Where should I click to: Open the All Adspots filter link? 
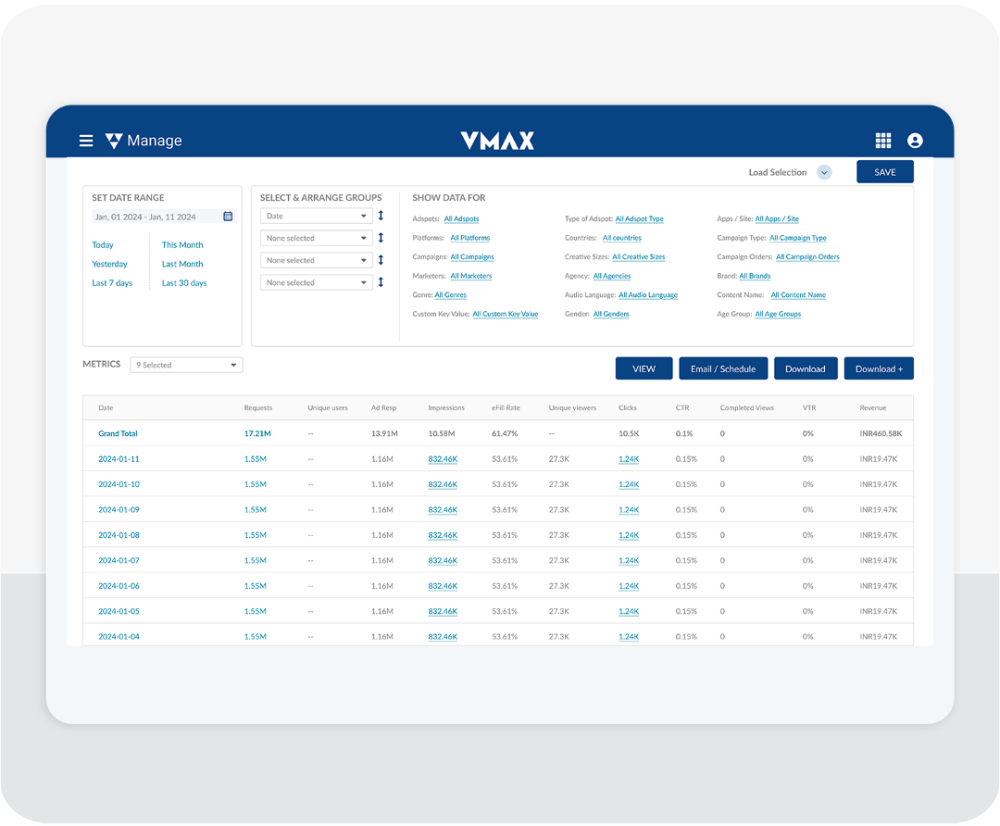point(461,219)
